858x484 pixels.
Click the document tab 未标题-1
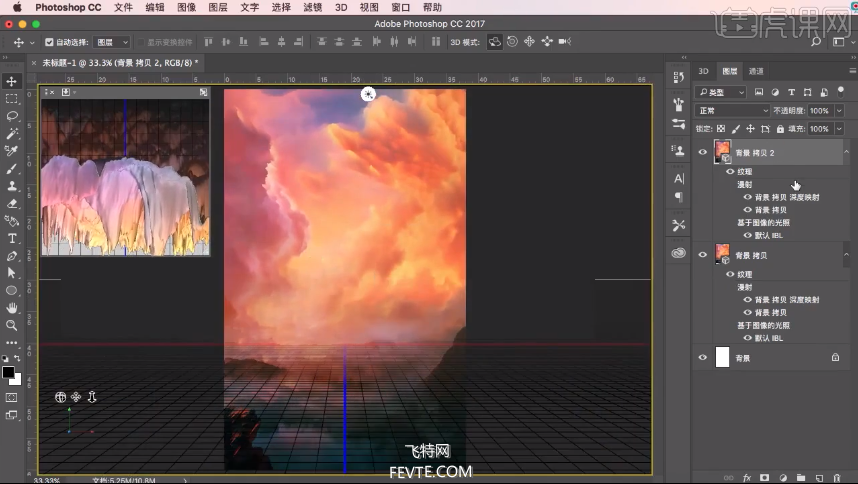point(120,63)
